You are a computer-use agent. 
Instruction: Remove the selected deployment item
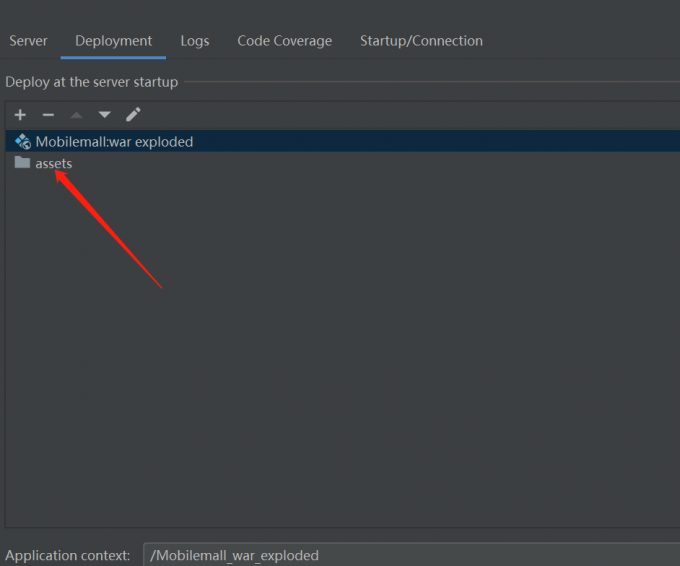coord(48,115)
